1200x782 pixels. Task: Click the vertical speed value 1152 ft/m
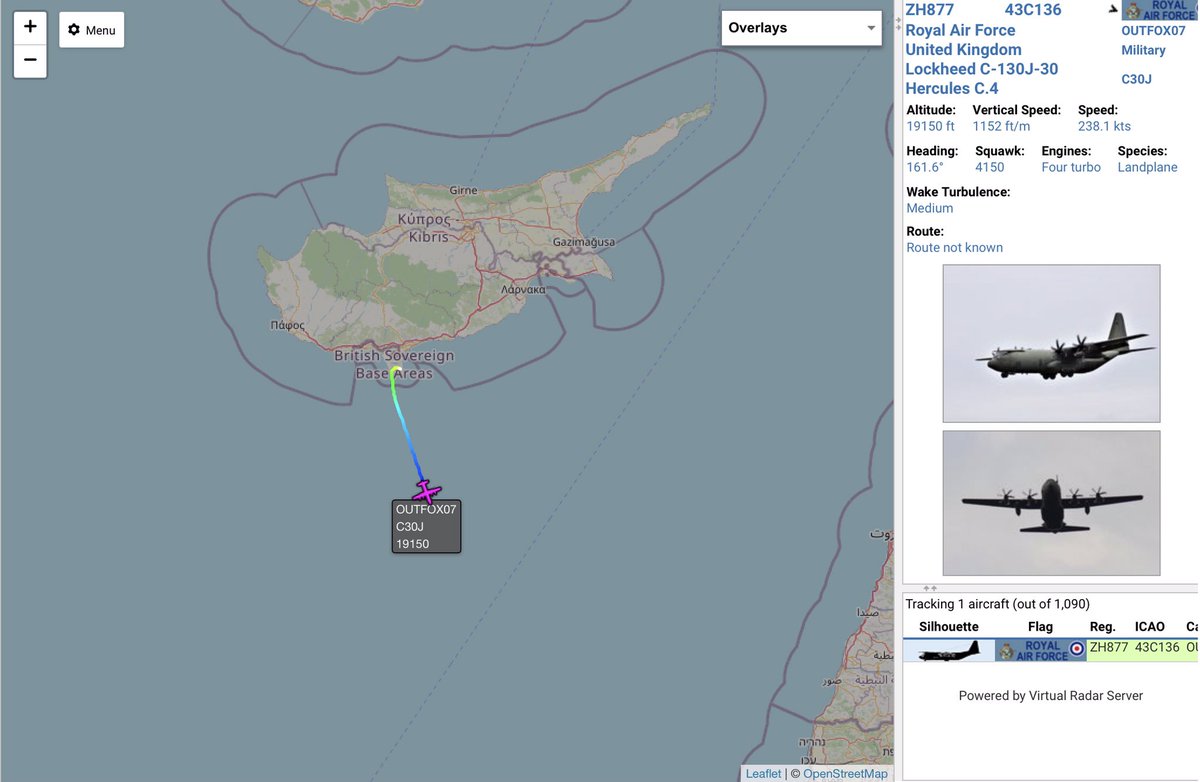click(x=1002, y=126)
